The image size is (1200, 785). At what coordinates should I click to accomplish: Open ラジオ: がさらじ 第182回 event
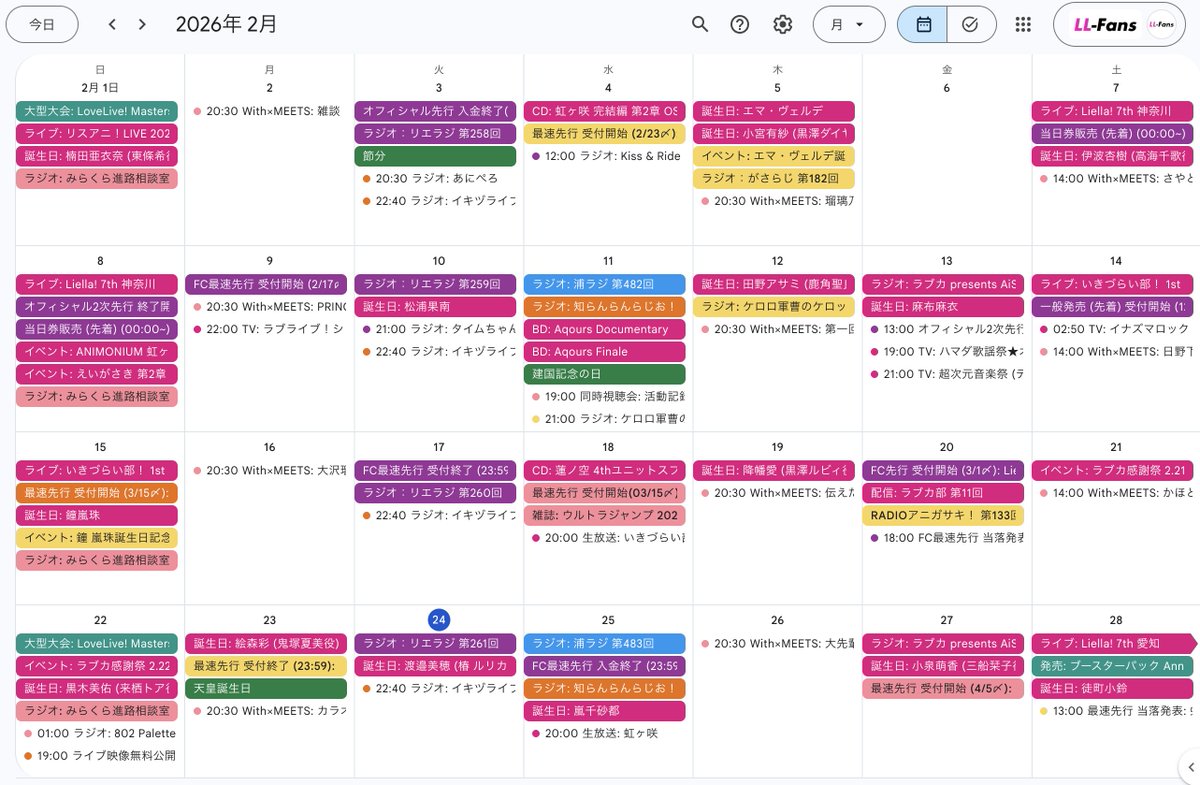pyautogui.click(x=774, y=178)
